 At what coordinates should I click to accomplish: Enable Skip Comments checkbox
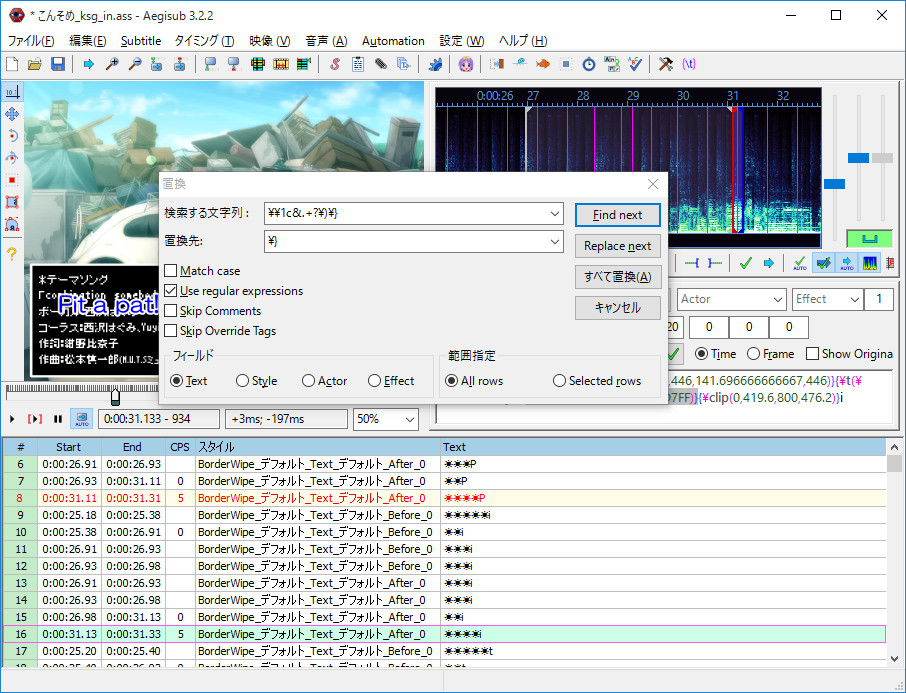coord(170,311)
